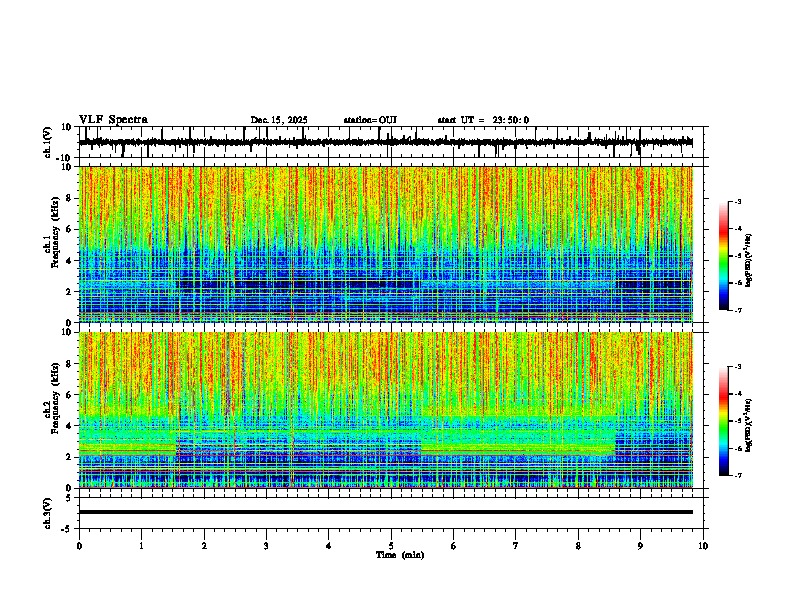Click the ch.1 colorbar log(PSD) label

point(748,260)
